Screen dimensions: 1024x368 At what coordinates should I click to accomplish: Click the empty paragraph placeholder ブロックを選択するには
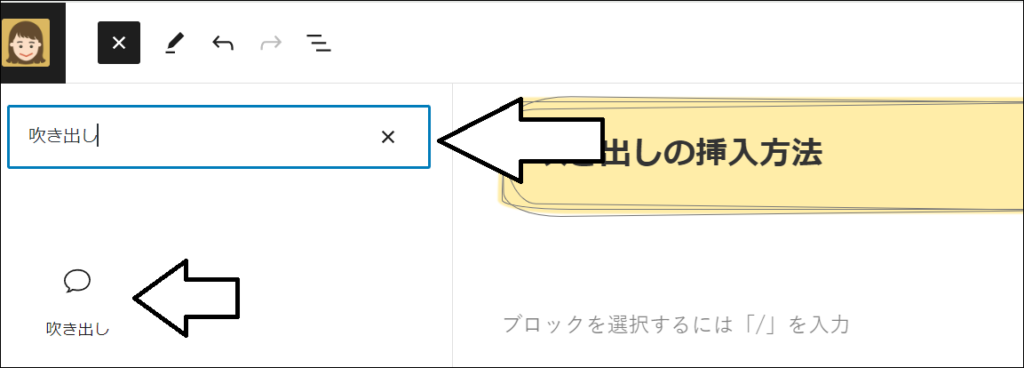tap(676, 324)
